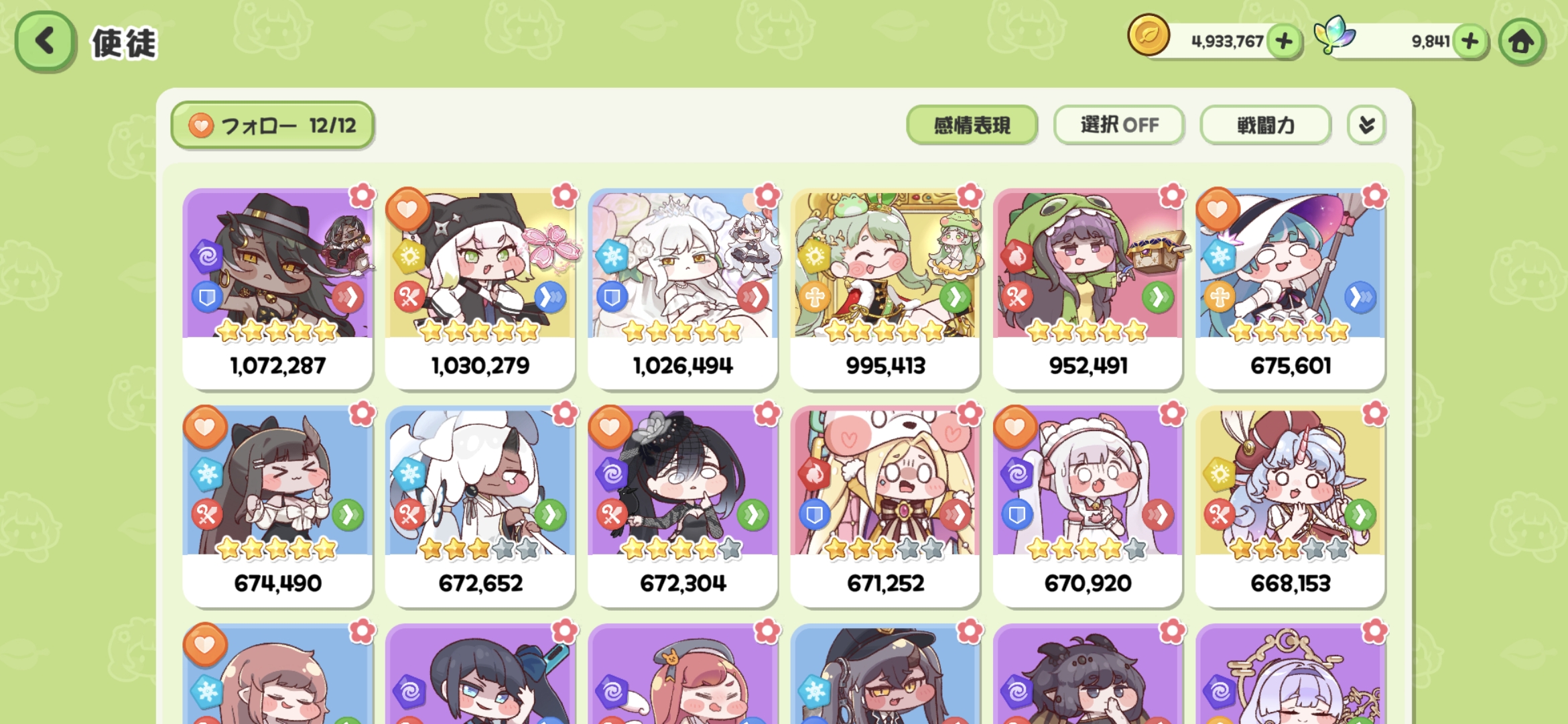The image size is (1568, 724).
Task: Open the character card with power 668,153
Action: 1291,507
